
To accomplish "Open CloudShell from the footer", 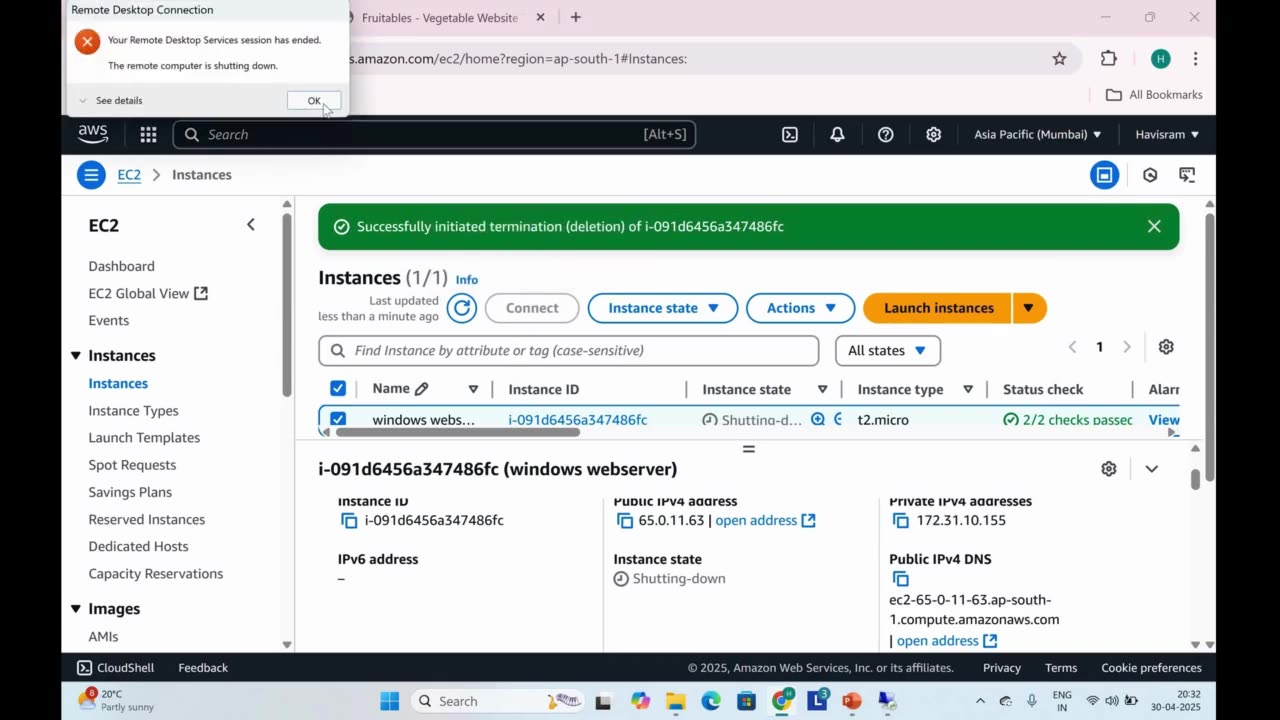I will [x=116, y=668].
